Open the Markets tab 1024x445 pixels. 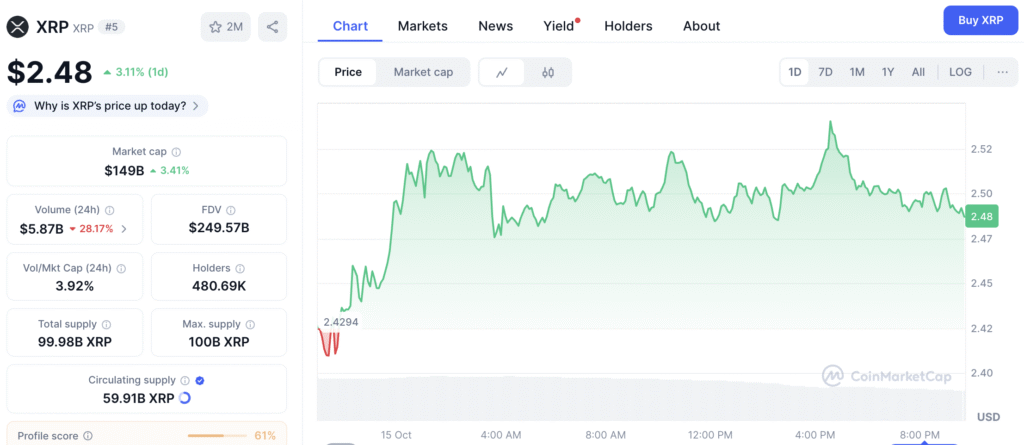click(422, 26)
